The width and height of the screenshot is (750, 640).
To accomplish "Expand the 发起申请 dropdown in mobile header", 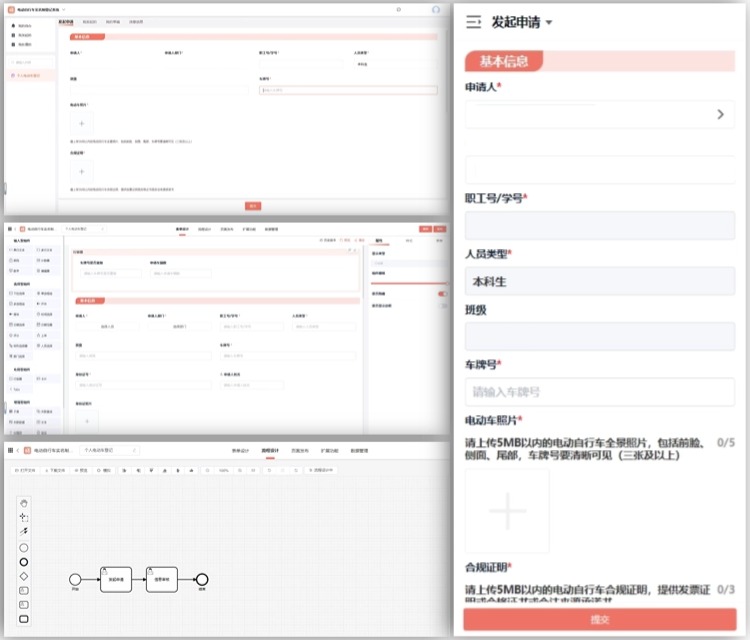I will pos(548,23).
